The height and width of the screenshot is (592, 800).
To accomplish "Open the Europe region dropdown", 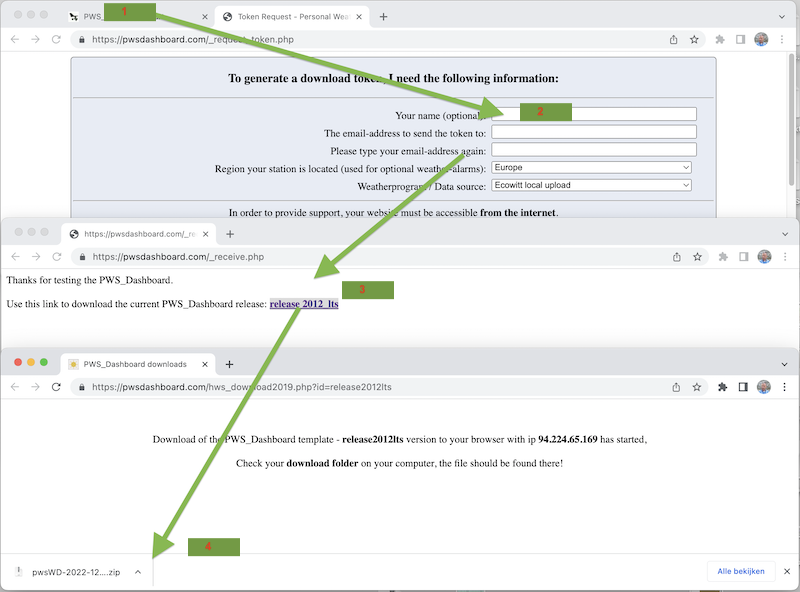I will click(592, 167).
